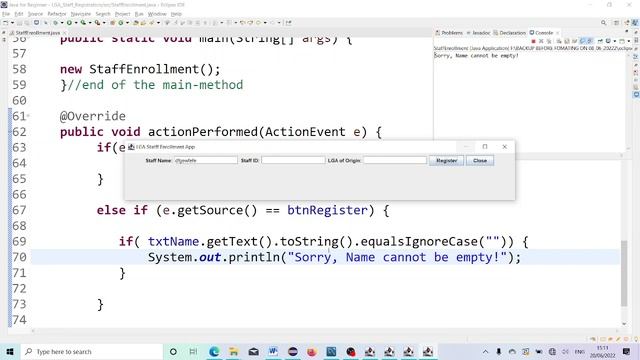Click the fold marker at line 61
The image size is (640, 360).
(29, 116)
